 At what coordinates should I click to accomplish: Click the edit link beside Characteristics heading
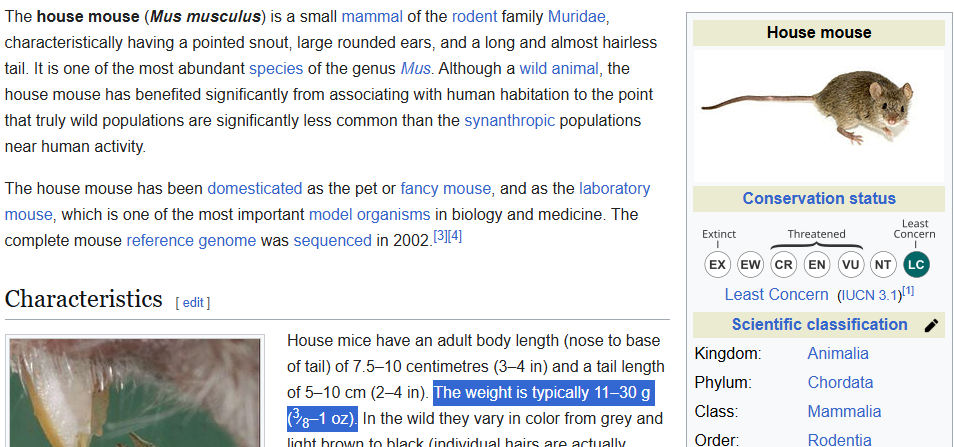193,302
